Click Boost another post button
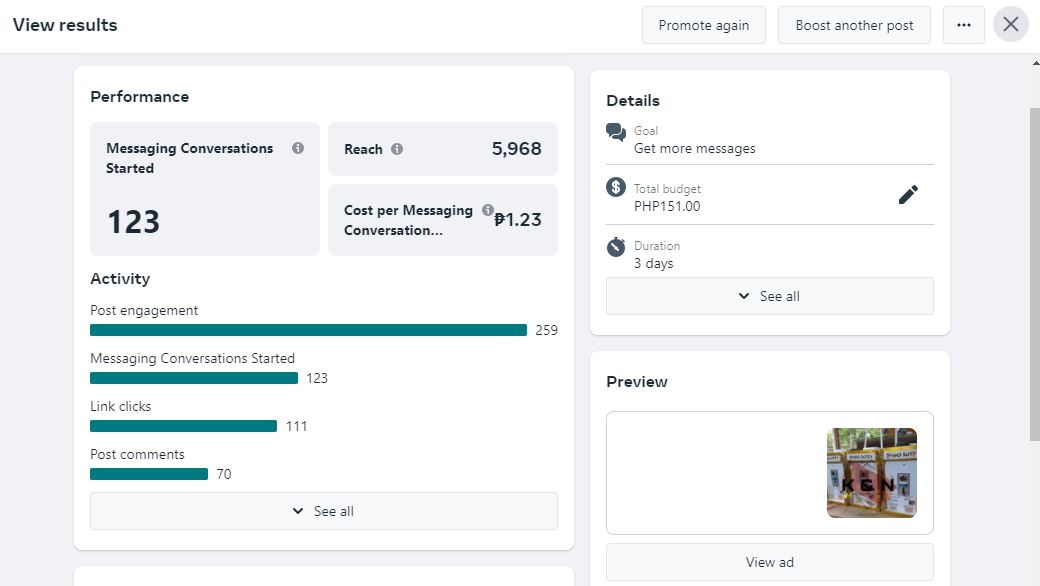Viewport: 1040px width, 586px height. coord(854,25)
